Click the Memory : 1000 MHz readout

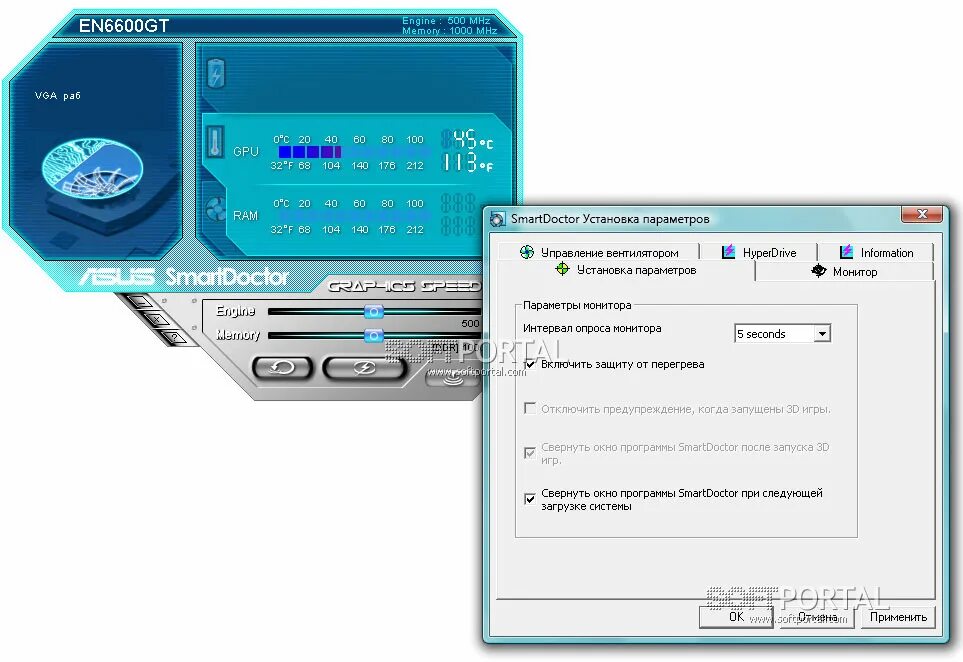click(x=450, y=31)
